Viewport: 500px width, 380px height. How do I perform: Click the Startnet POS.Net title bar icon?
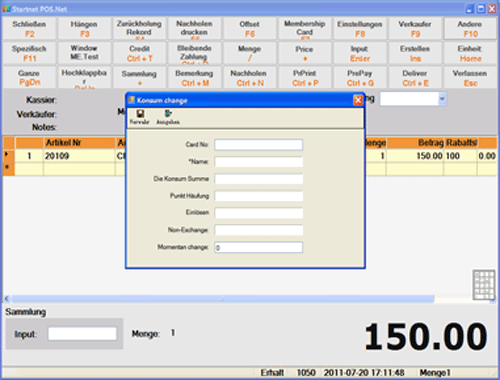click(7, 9)
